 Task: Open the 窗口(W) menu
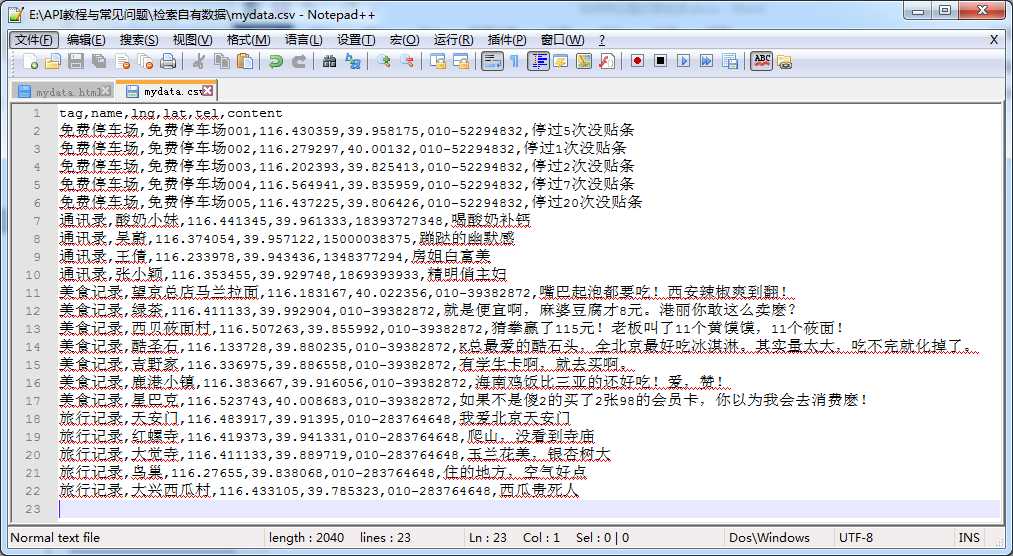(x=563, y=40)
